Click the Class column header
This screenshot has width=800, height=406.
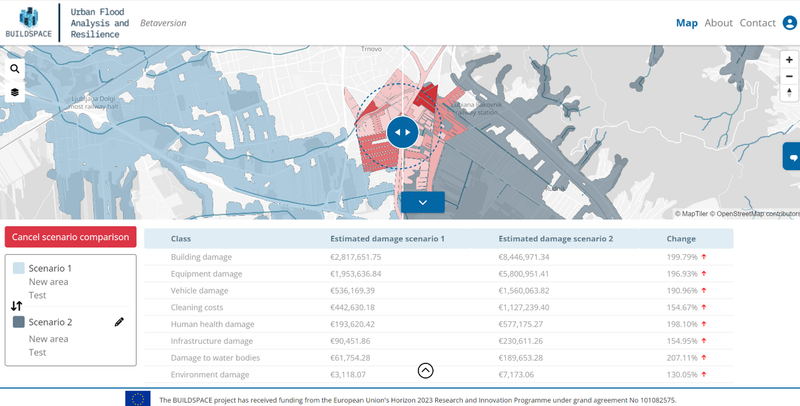(x=181, y=239)
